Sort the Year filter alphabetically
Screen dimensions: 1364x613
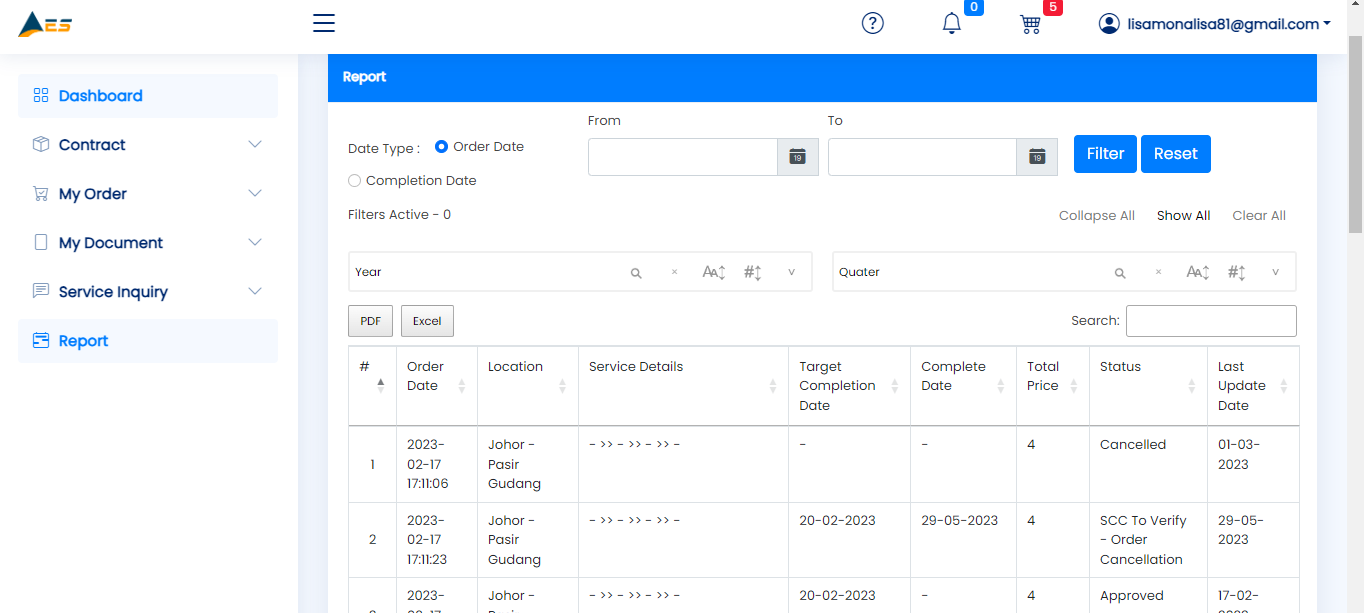point(714,272)
